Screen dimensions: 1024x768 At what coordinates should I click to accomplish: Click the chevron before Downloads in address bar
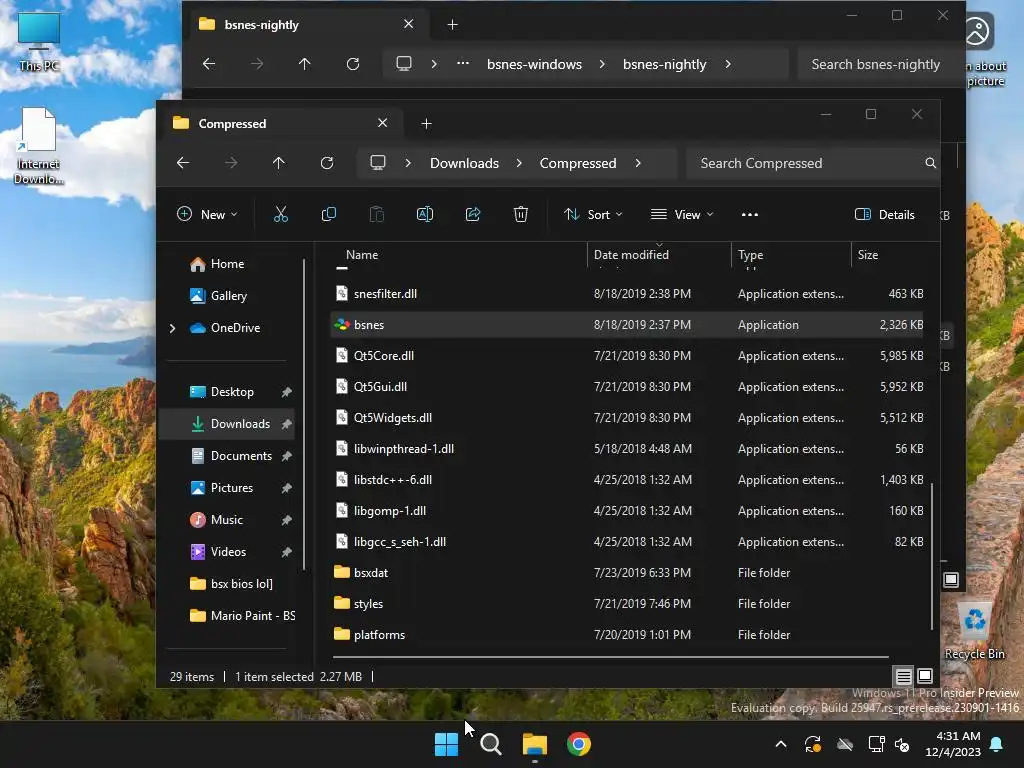pyautogui.click(x=408, y=163)
